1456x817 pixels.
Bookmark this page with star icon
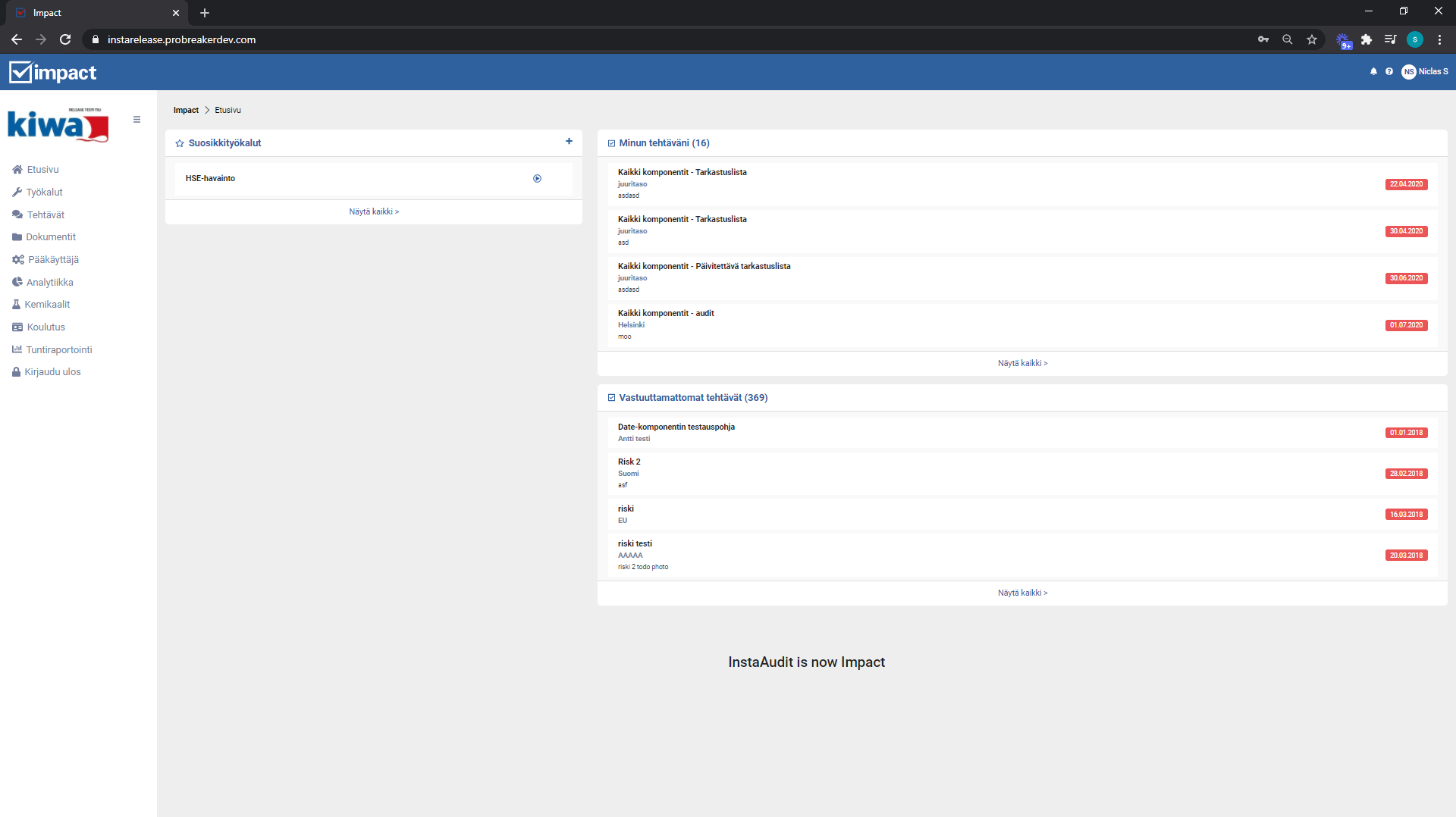(x=1312, y=39)
